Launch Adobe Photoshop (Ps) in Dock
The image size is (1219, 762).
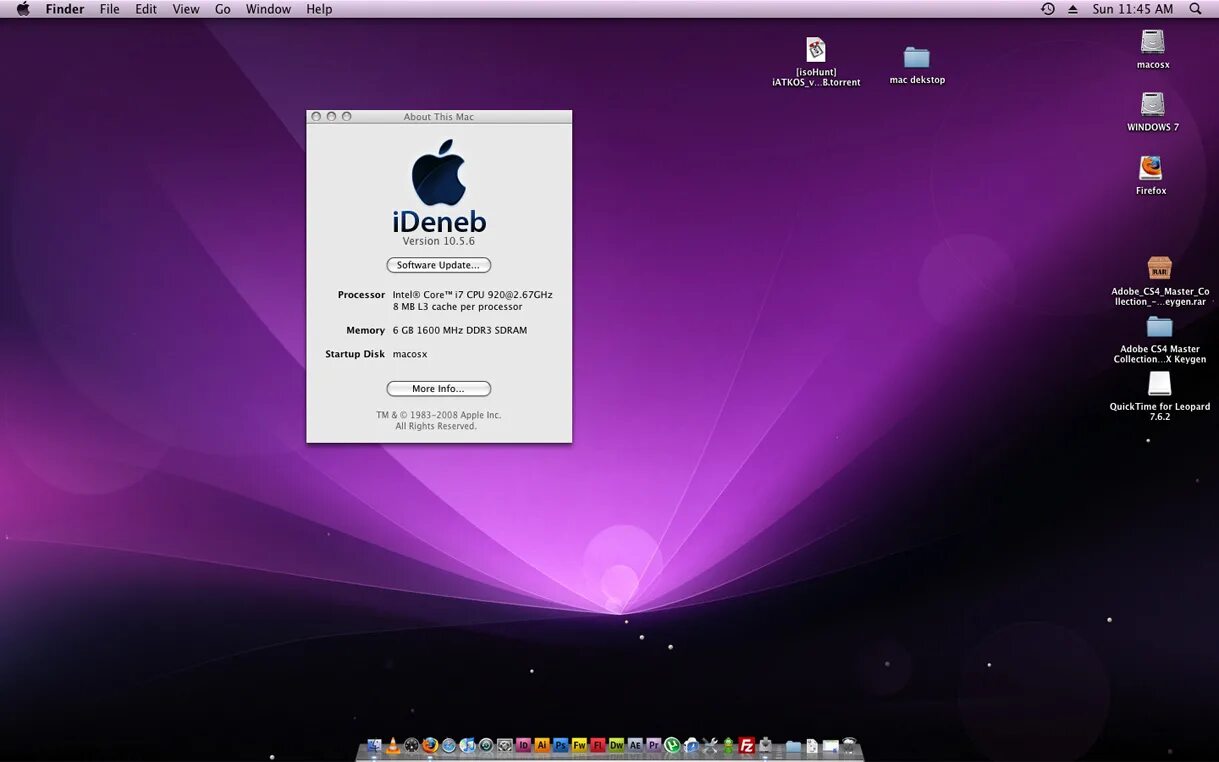tap(560, 746)
